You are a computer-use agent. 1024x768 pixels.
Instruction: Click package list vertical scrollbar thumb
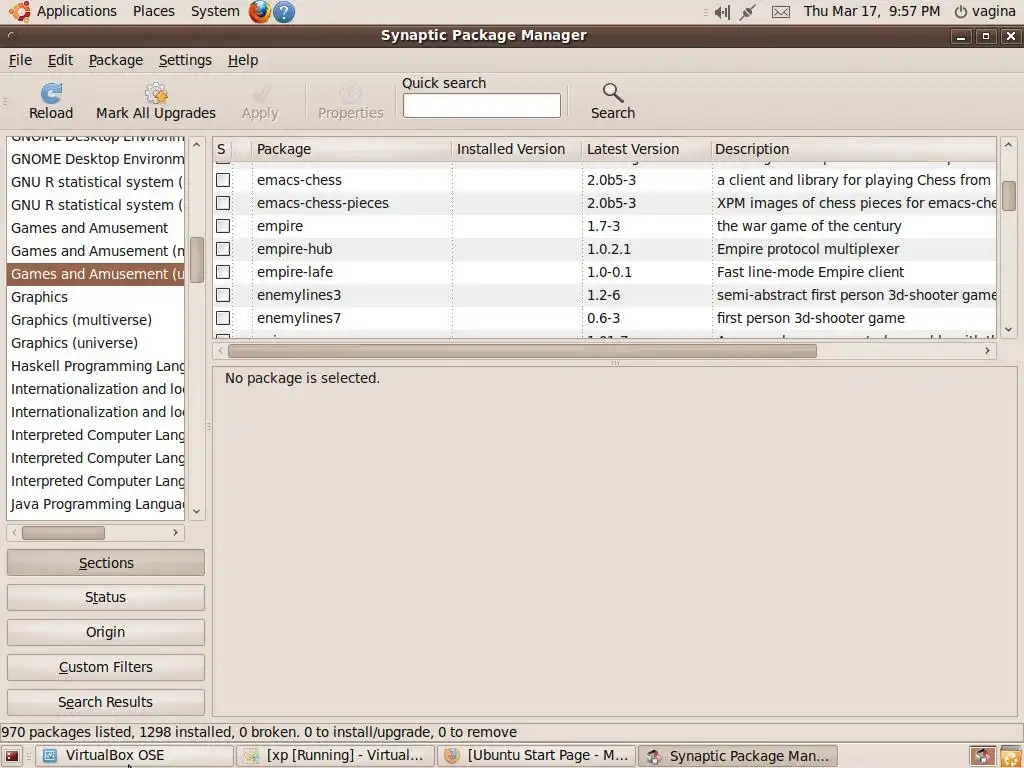[x=1008, y=197]
